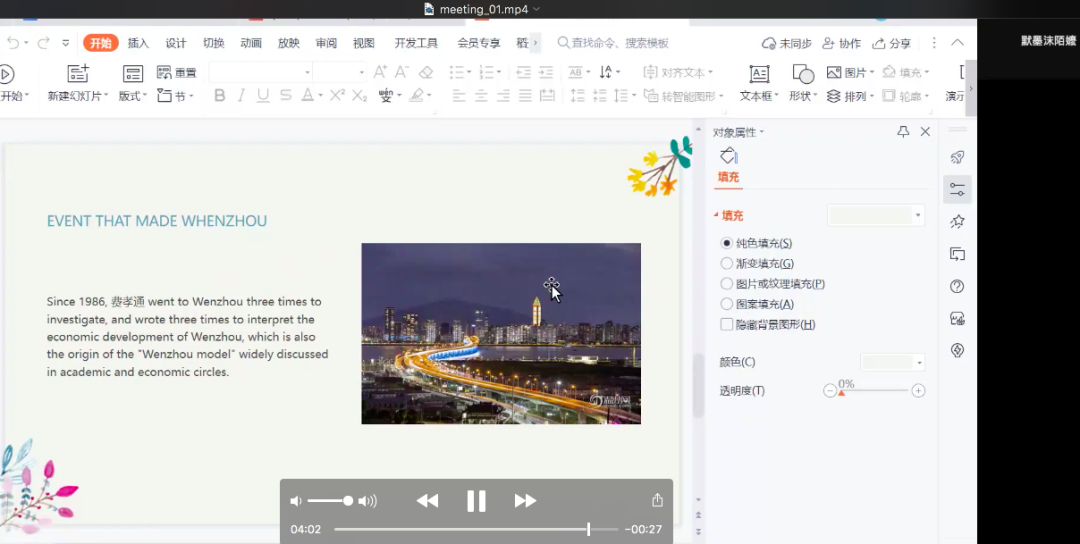Align text left
The height and width of the screenshot is (544, 1080).
click(x=459, y=96)
